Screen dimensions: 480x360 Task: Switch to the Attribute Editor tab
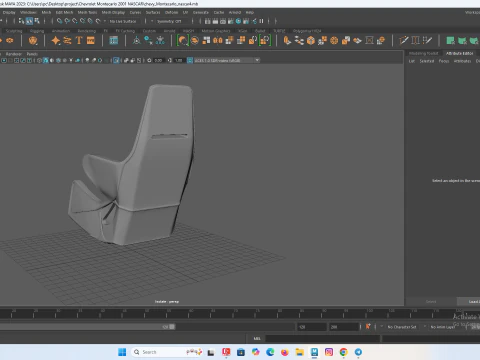pyautogui.click(x=460, y=53)
